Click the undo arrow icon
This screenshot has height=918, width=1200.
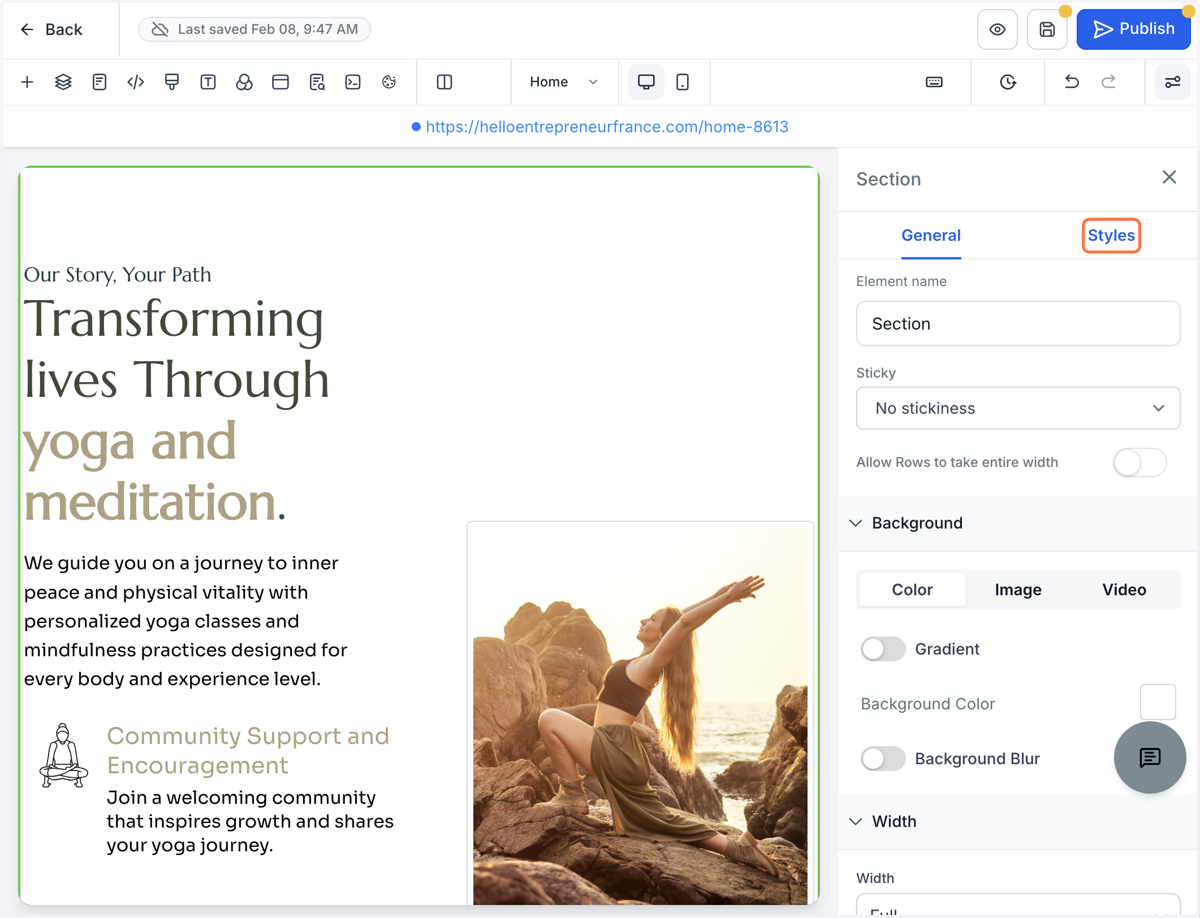[1072, 82]
